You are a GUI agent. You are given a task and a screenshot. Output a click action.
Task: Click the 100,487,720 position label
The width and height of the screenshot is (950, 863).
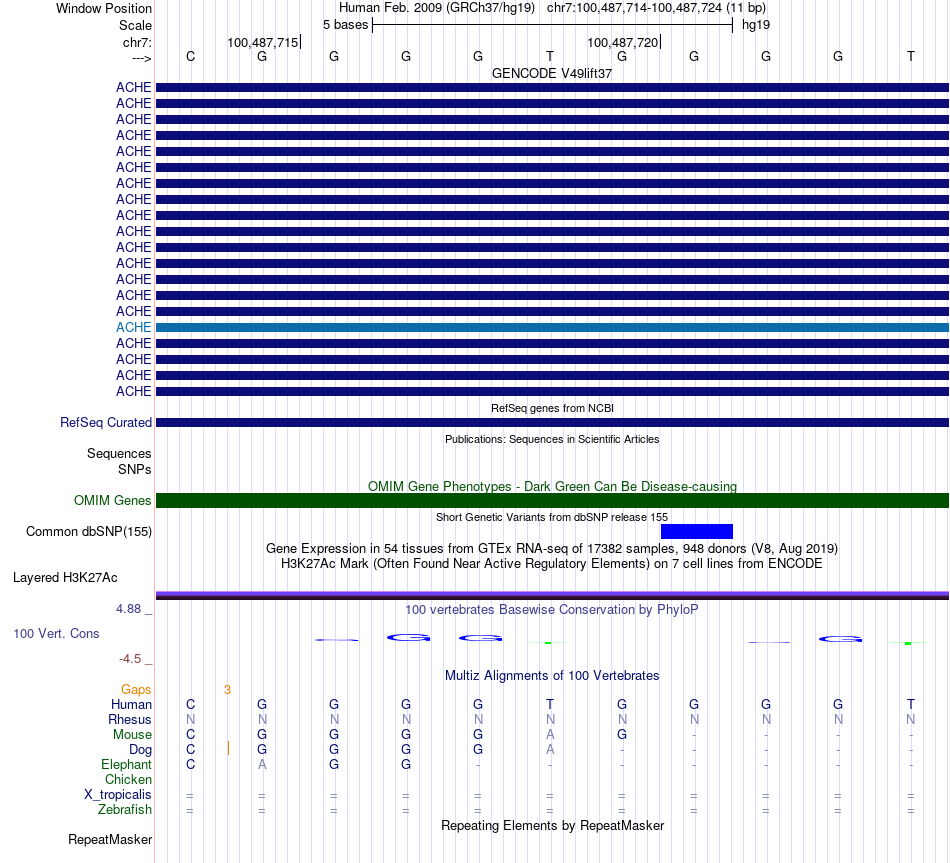pos(623,42)
